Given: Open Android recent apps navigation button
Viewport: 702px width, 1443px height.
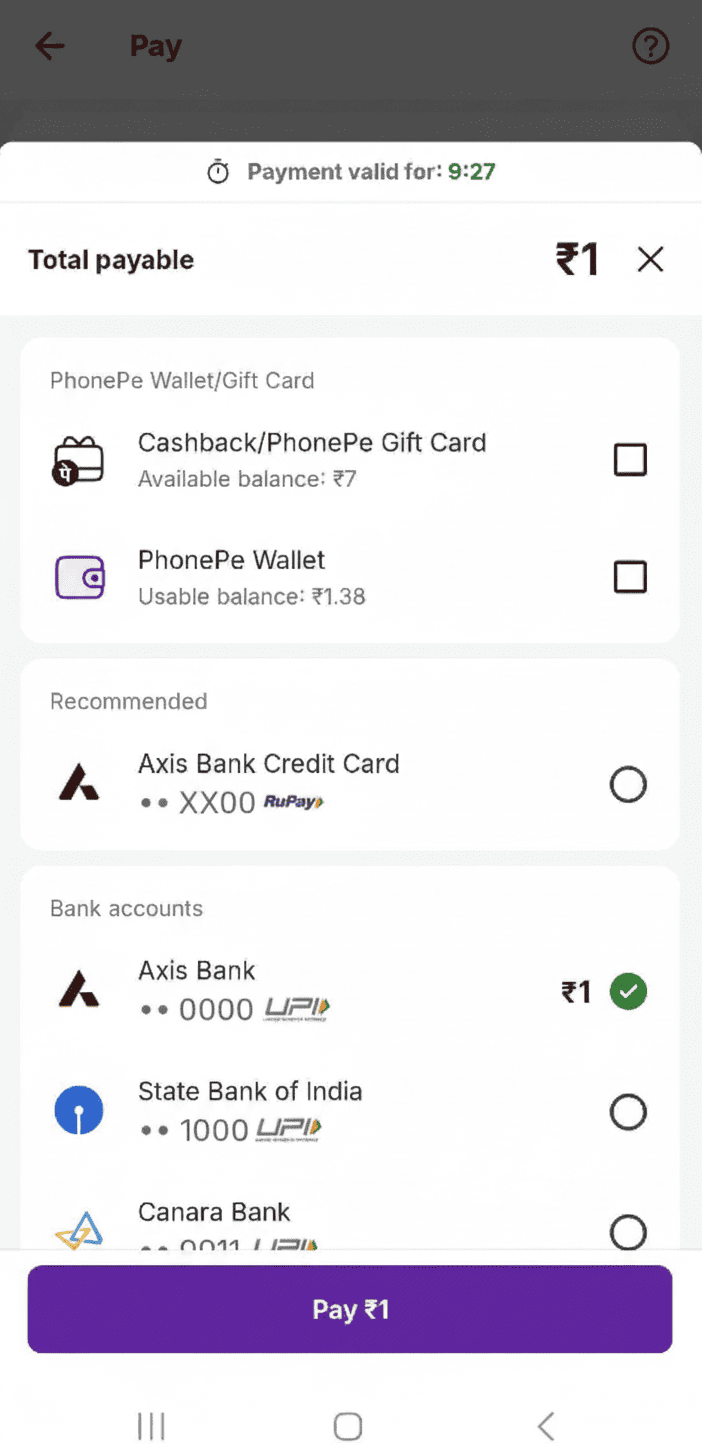Looking at the screenshot, I should (x=151, y=1426).
